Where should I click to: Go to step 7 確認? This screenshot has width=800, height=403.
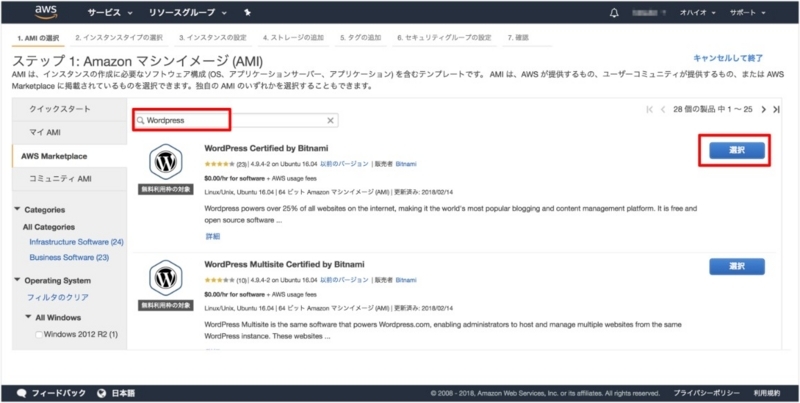518,38
